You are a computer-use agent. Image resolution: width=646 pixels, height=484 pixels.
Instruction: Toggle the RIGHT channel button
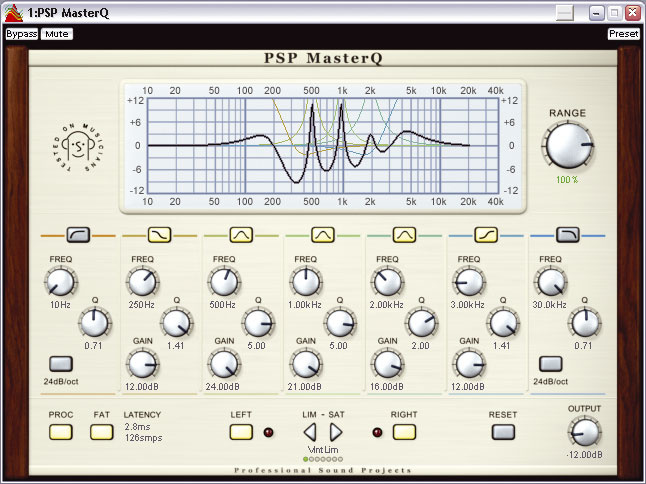pyautogui.click(x=404, y=432)
